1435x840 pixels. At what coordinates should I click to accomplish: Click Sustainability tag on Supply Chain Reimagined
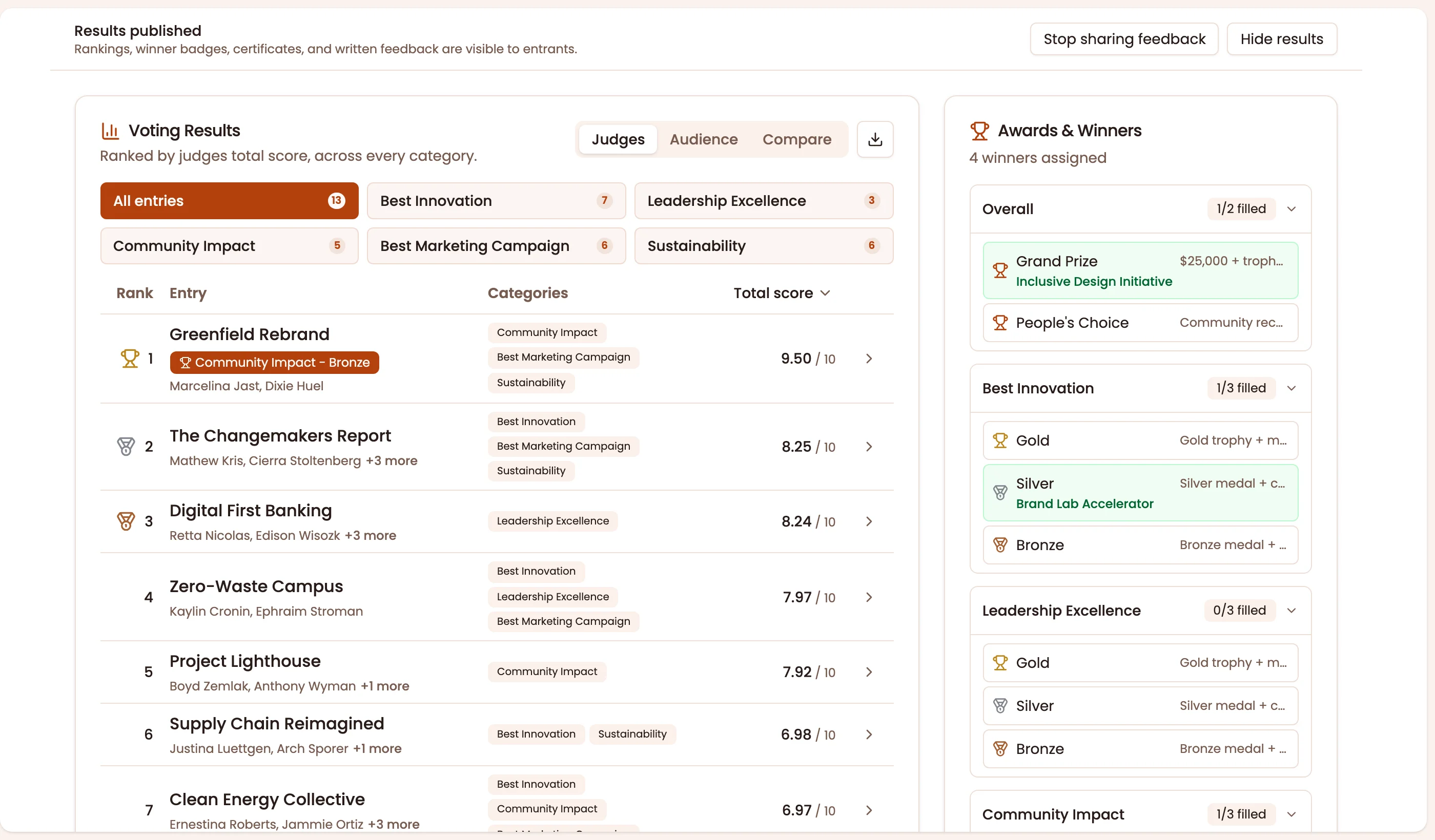coord(632,734)
